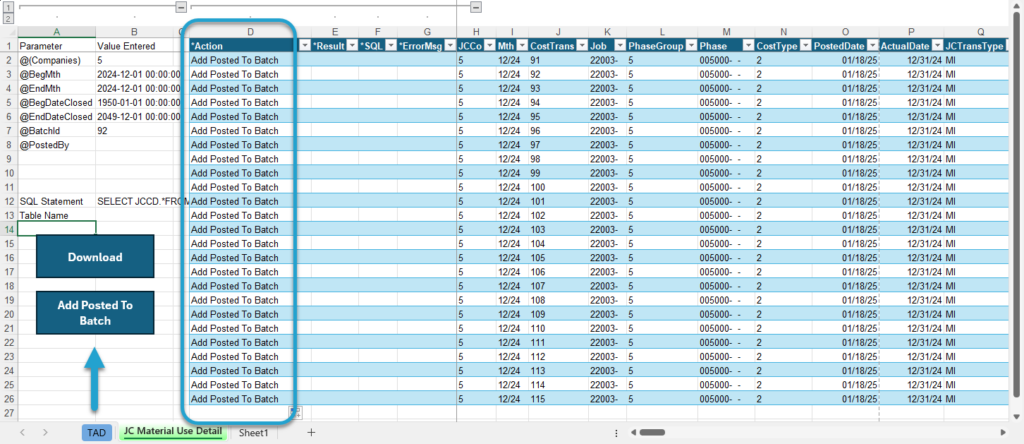The height and width of the screenshot is (444, 1024).
Task: Click the sheet tab bar options dots
Action: [616, 432]
